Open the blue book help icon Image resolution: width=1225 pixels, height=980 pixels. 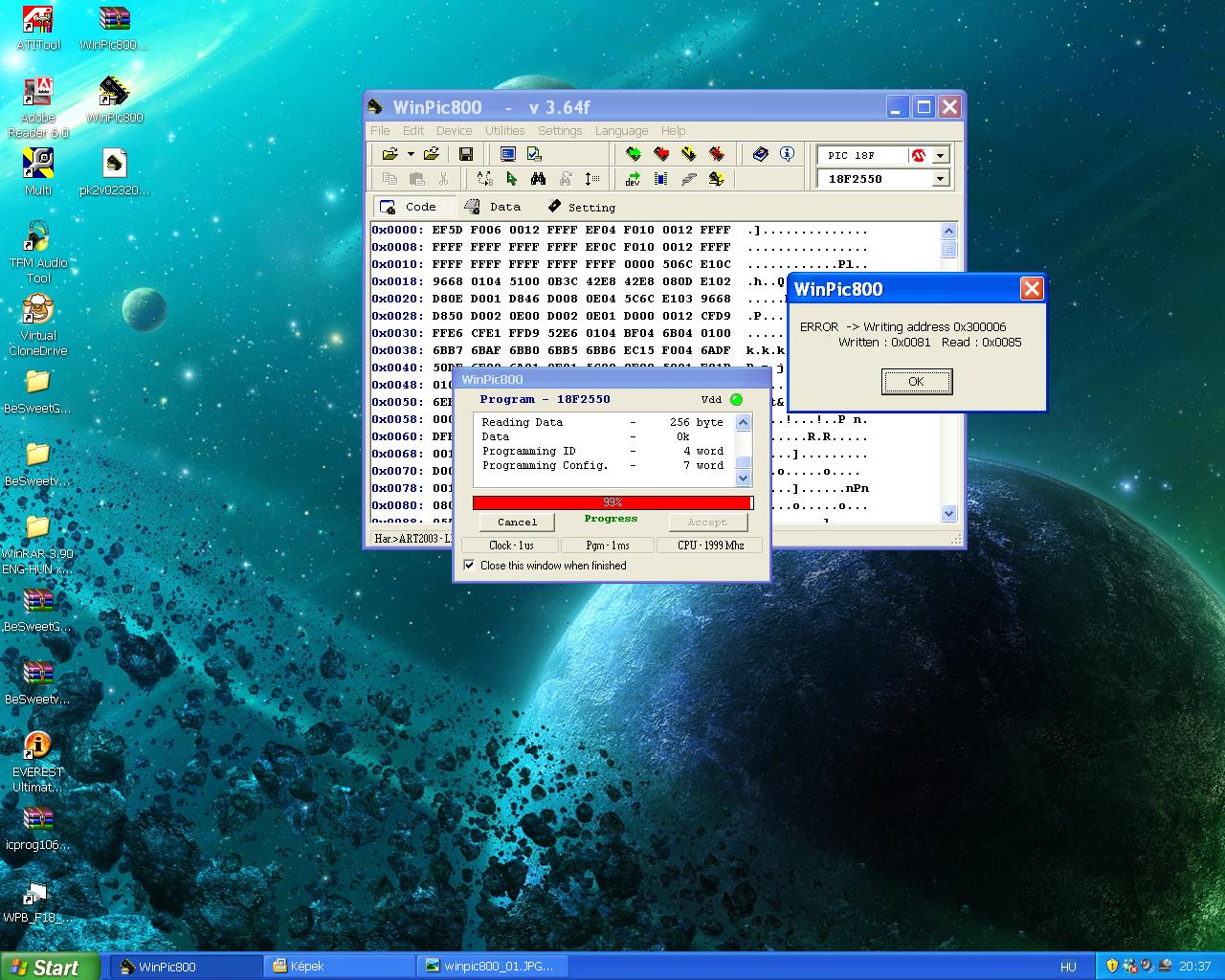point(761,154)
